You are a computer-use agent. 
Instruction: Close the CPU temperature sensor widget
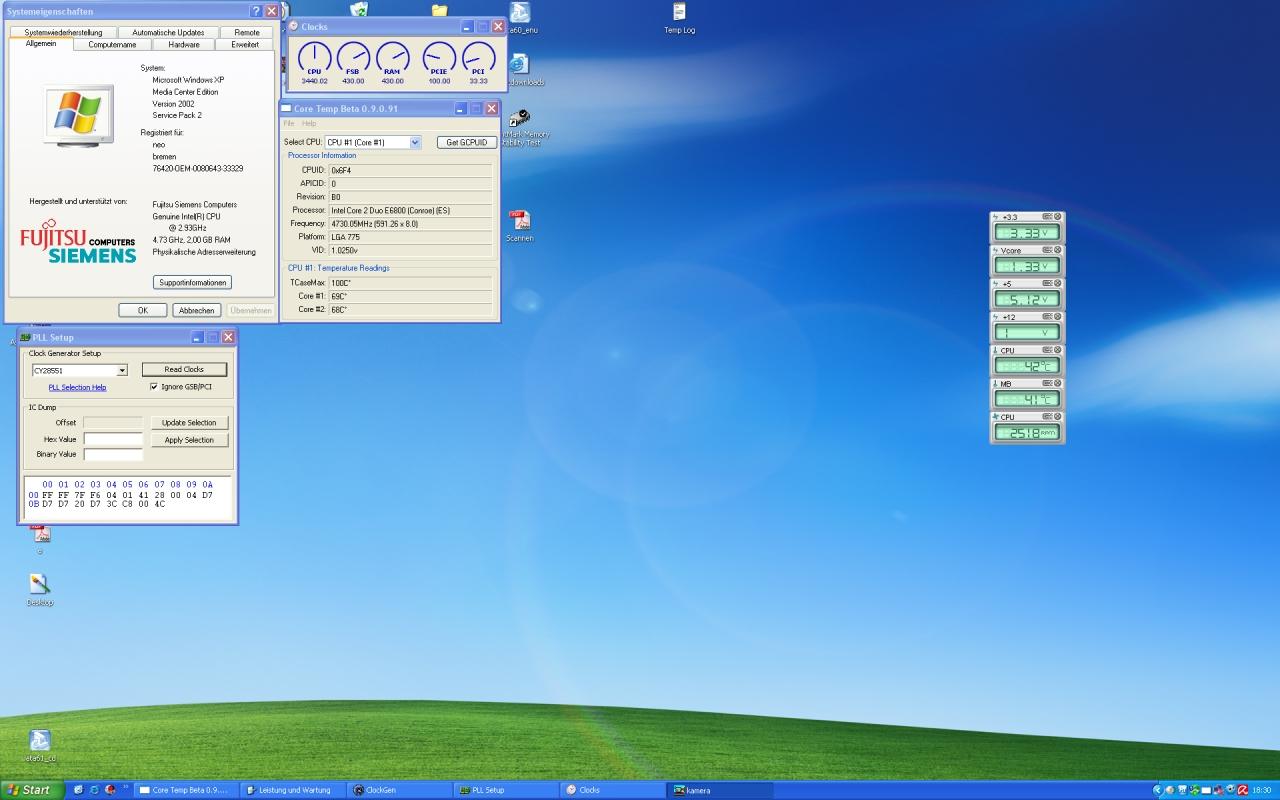coord(1058,351)
